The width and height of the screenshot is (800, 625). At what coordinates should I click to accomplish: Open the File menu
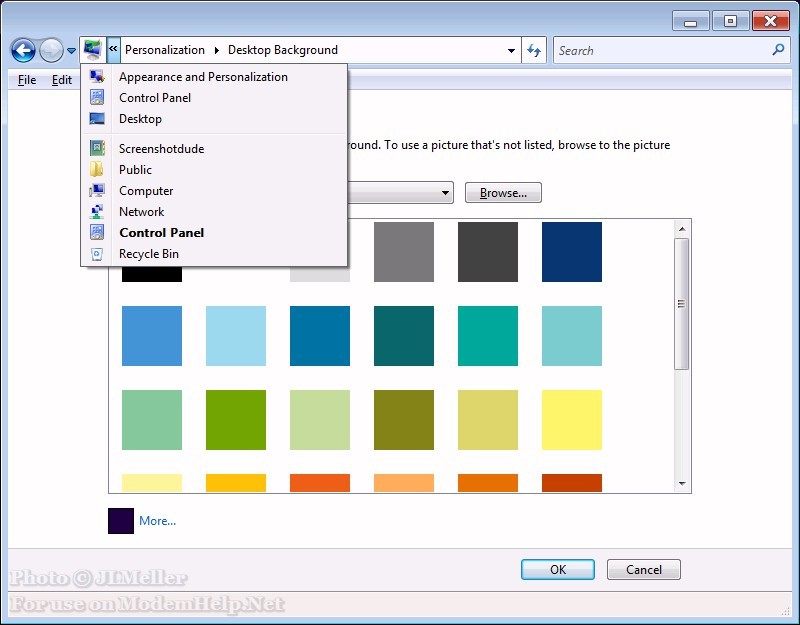coord(27,80)
